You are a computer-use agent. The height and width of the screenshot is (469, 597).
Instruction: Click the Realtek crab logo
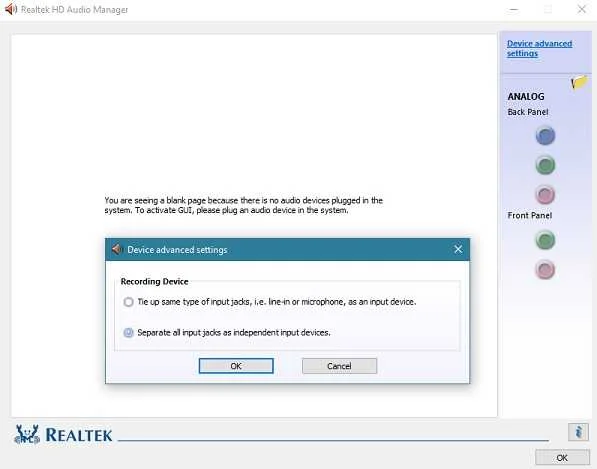click(27, 434)
